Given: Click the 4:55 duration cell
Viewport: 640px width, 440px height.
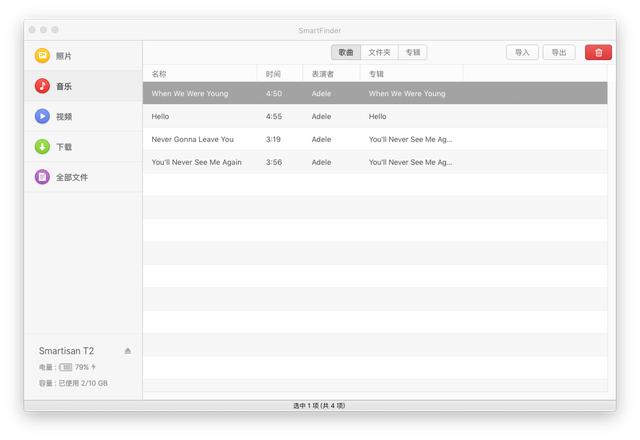Looking at the screenshot, I should click(x=274, y=116).
